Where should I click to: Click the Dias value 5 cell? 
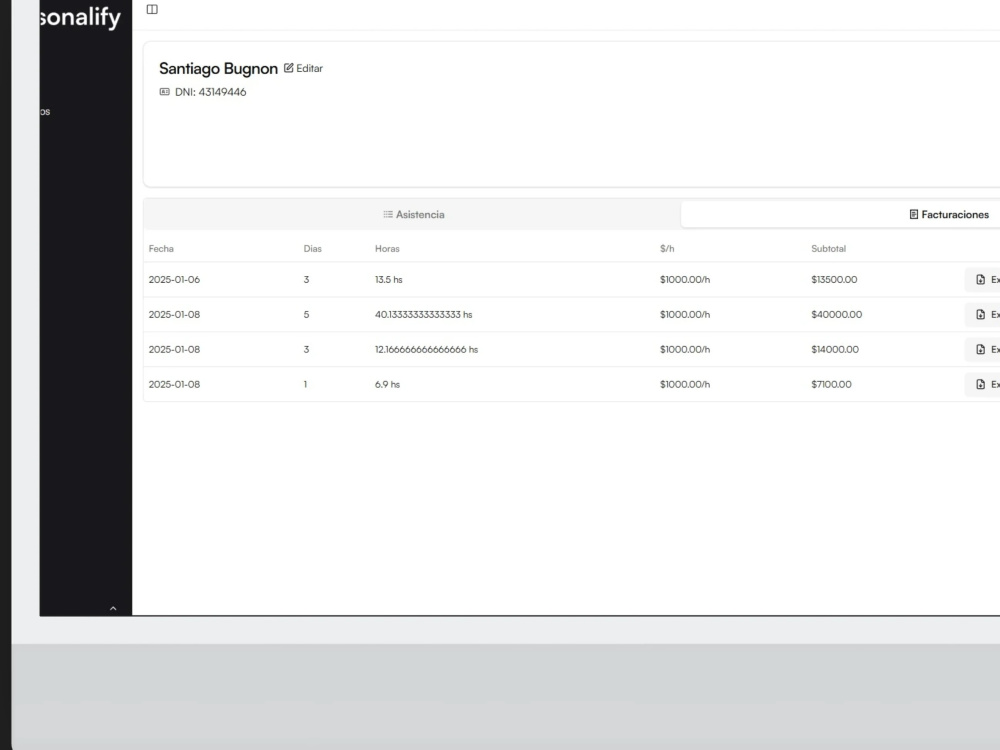point(306,314)
